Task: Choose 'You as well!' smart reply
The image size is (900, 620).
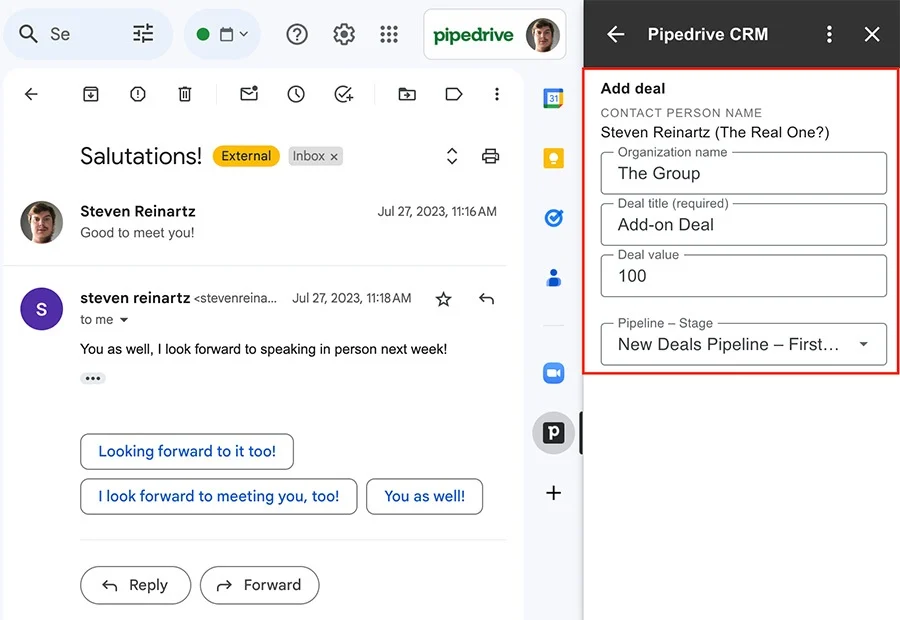Action: [425, 497]
